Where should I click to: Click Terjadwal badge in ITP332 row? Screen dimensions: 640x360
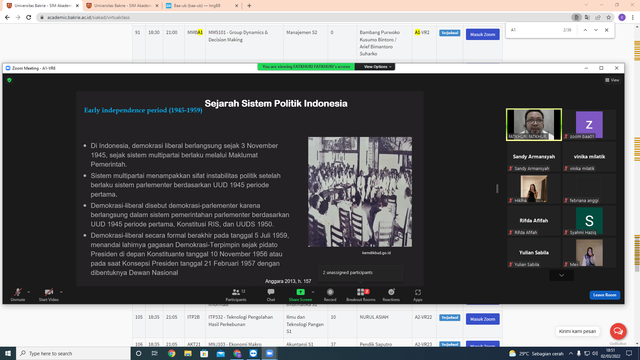449,318
